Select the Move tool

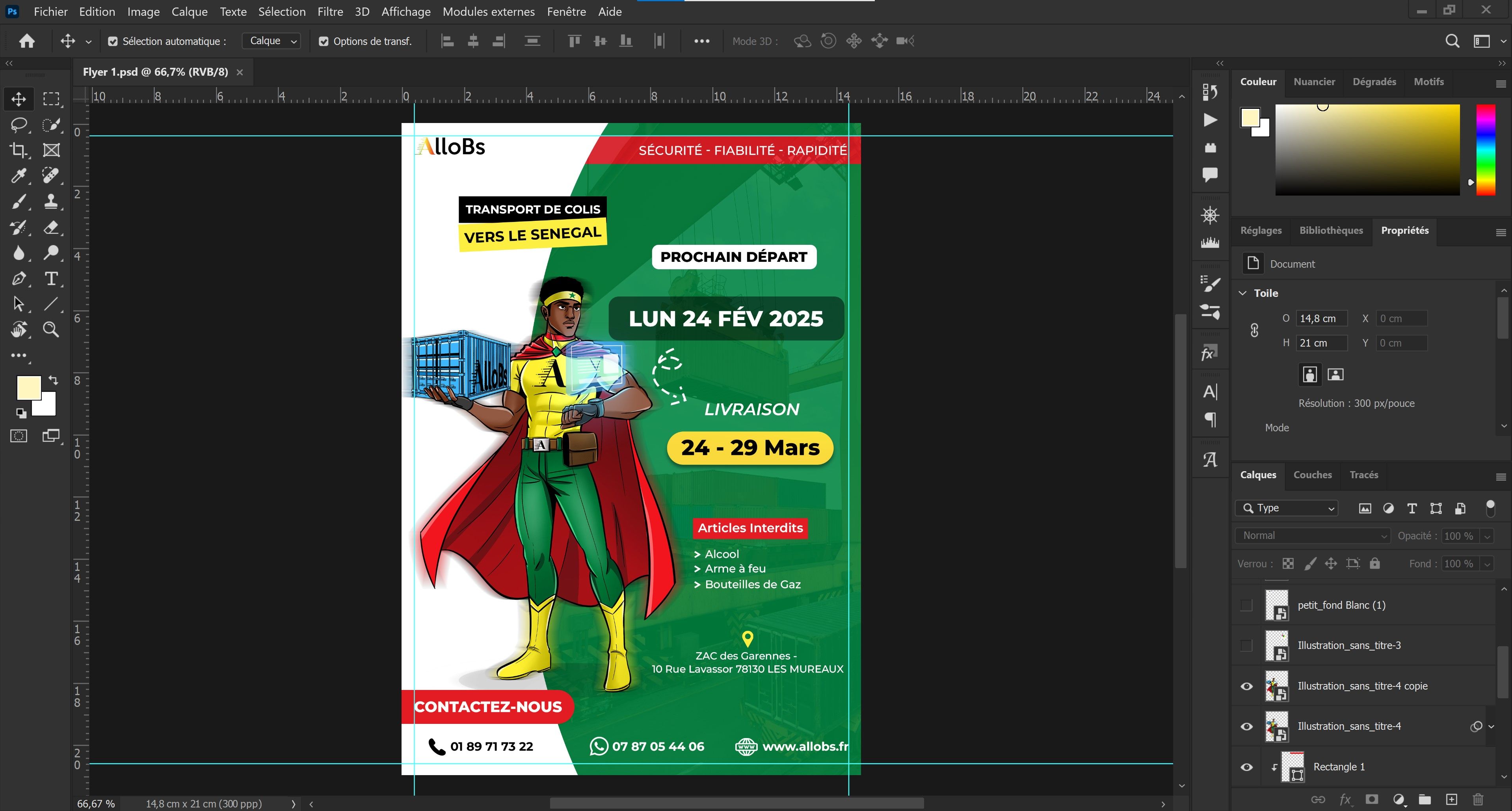point(19,99)
